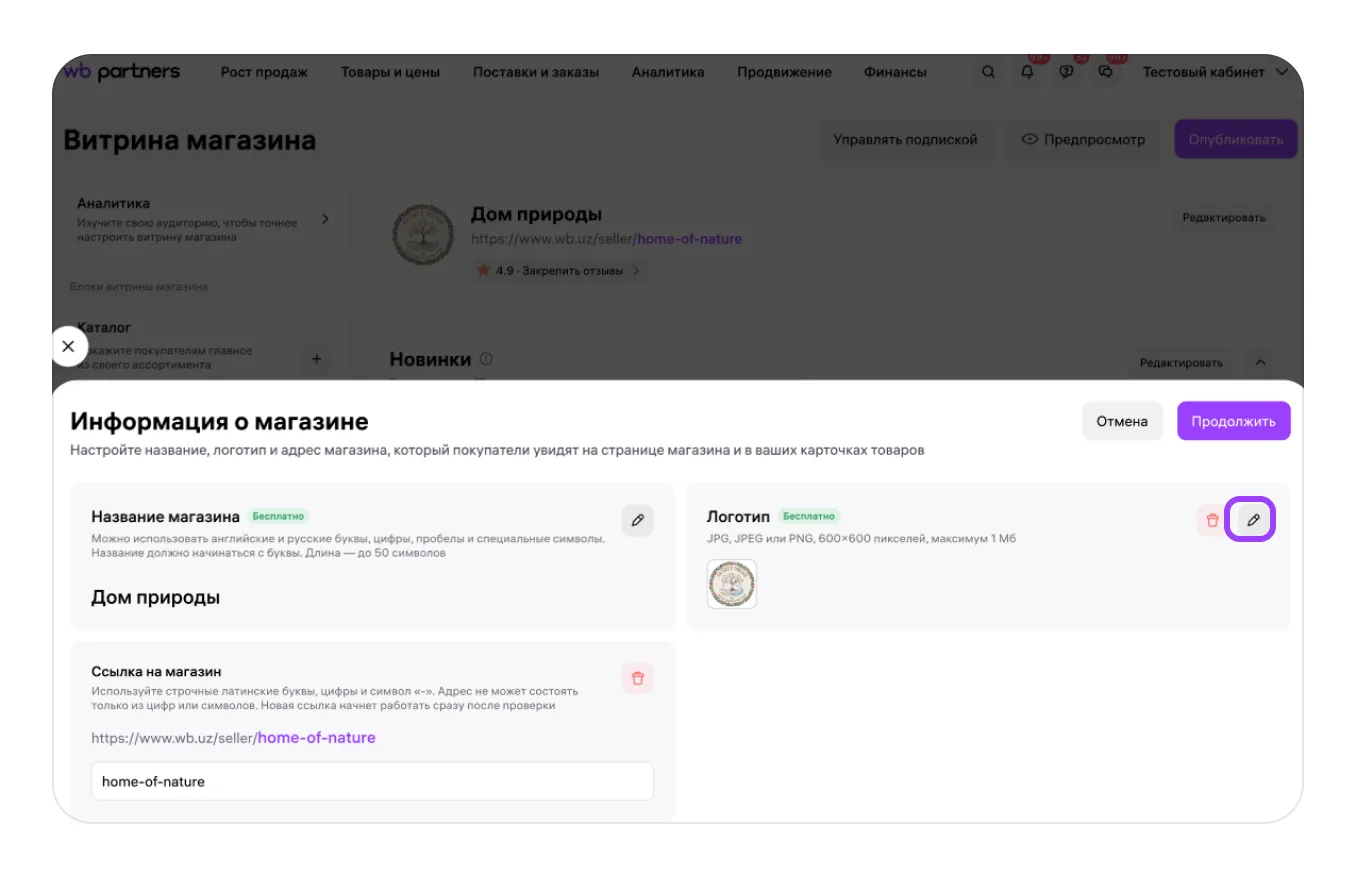The image size is (1356, 878).
Task: Open search via magnifier icon
Action: [988, 72]
